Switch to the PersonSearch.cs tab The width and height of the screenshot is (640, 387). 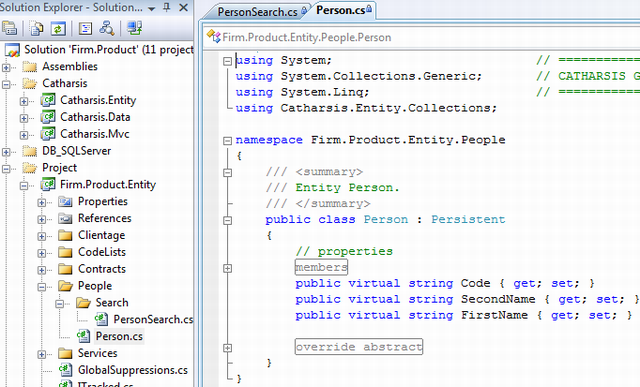[x=257, y=11]
